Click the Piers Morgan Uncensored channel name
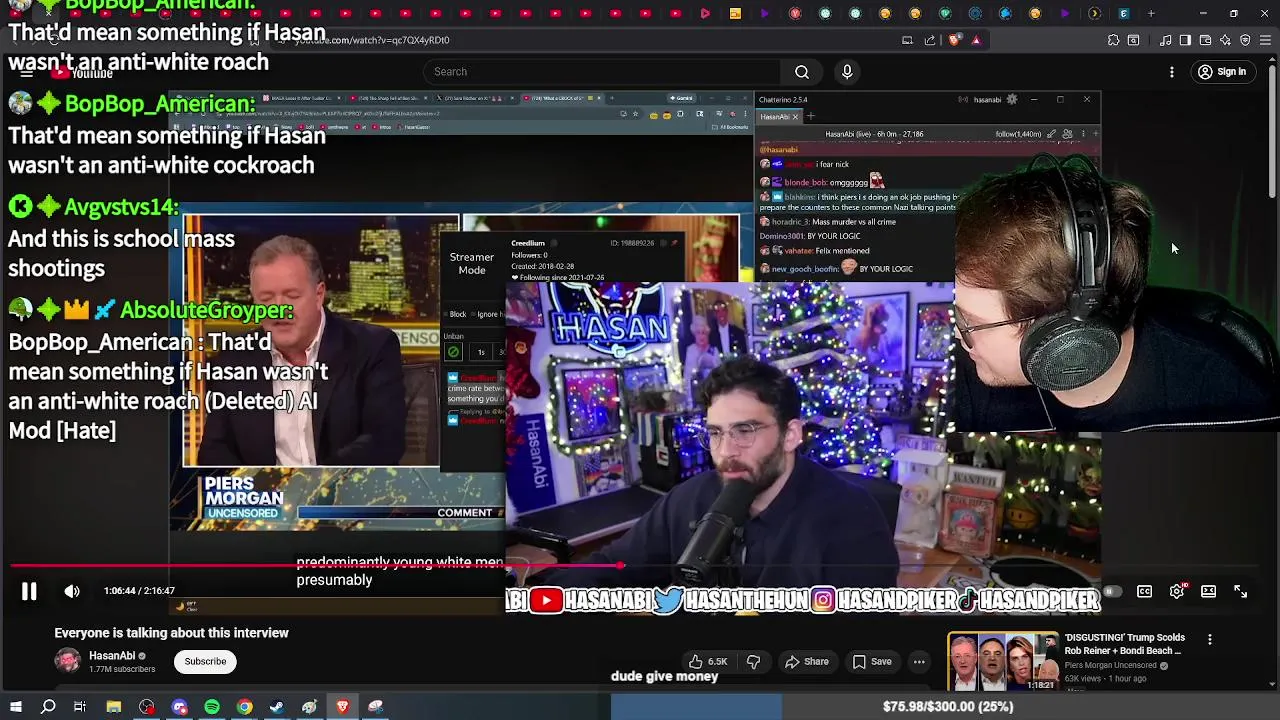 point(1111,665)
